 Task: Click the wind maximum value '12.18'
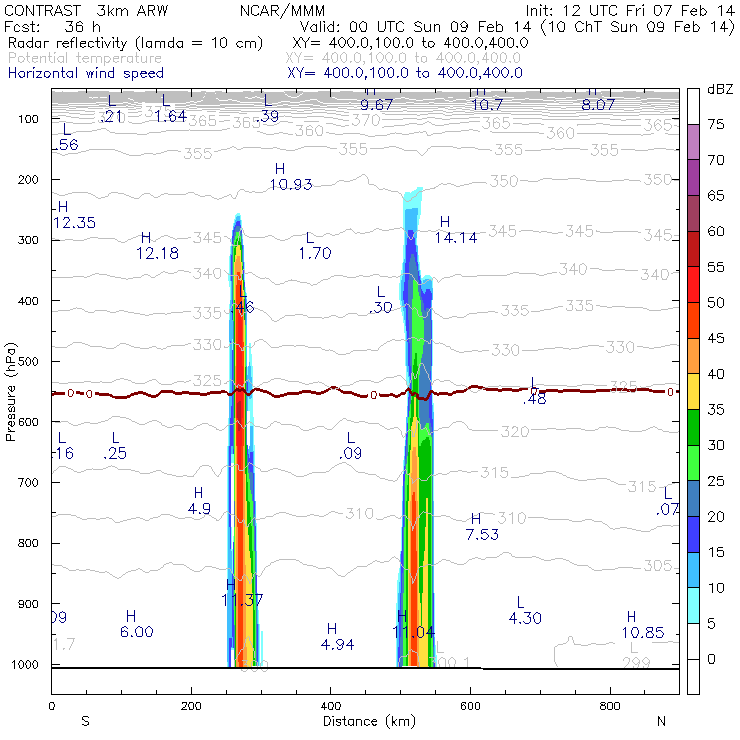(x=157, y=253)
